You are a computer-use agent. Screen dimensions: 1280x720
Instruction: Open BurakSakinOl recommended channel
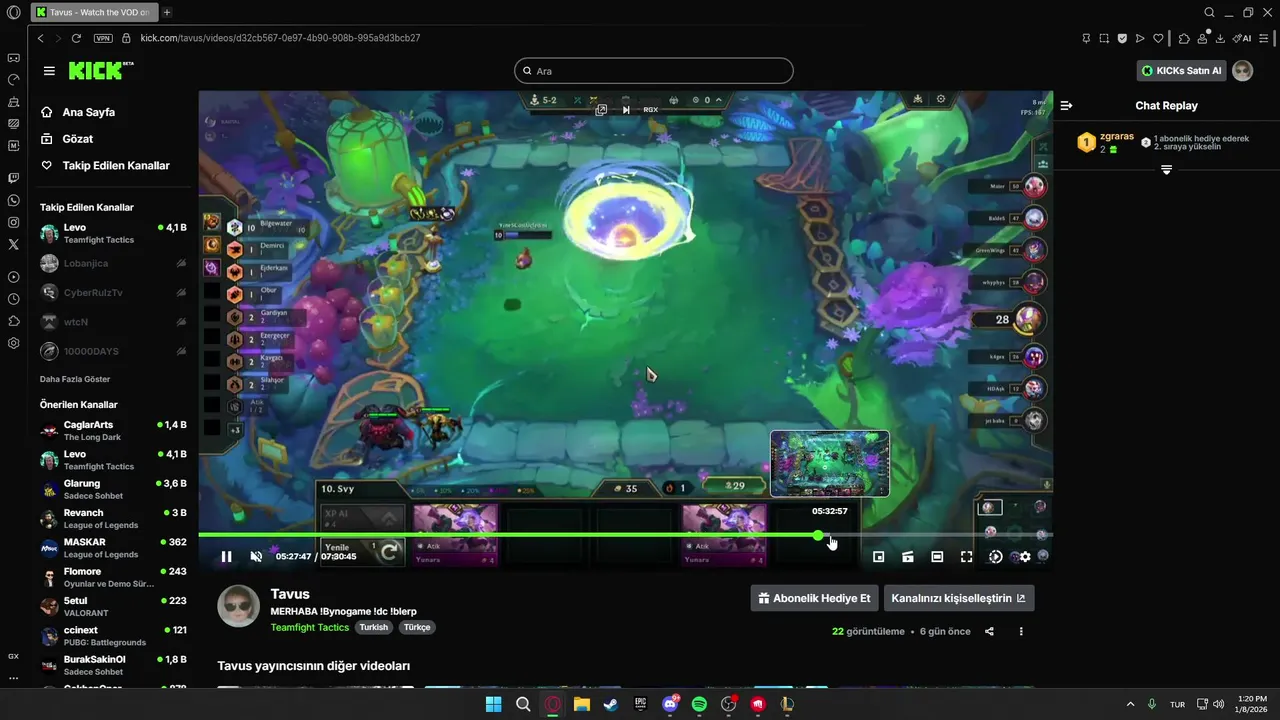tap(113, 665)
